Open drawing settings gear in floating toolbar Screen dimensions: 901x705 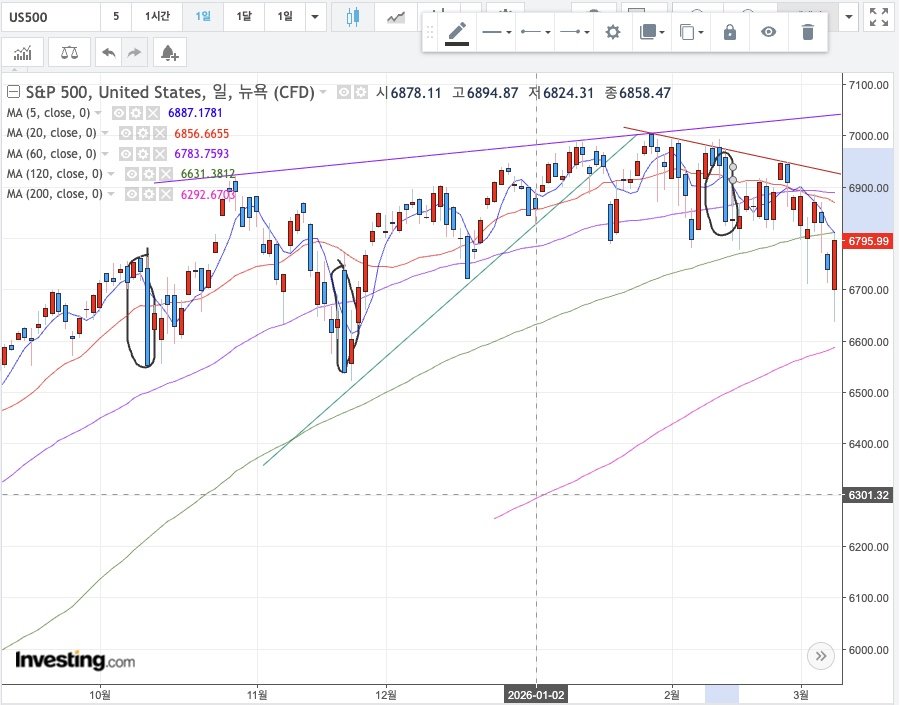[613, 32]
